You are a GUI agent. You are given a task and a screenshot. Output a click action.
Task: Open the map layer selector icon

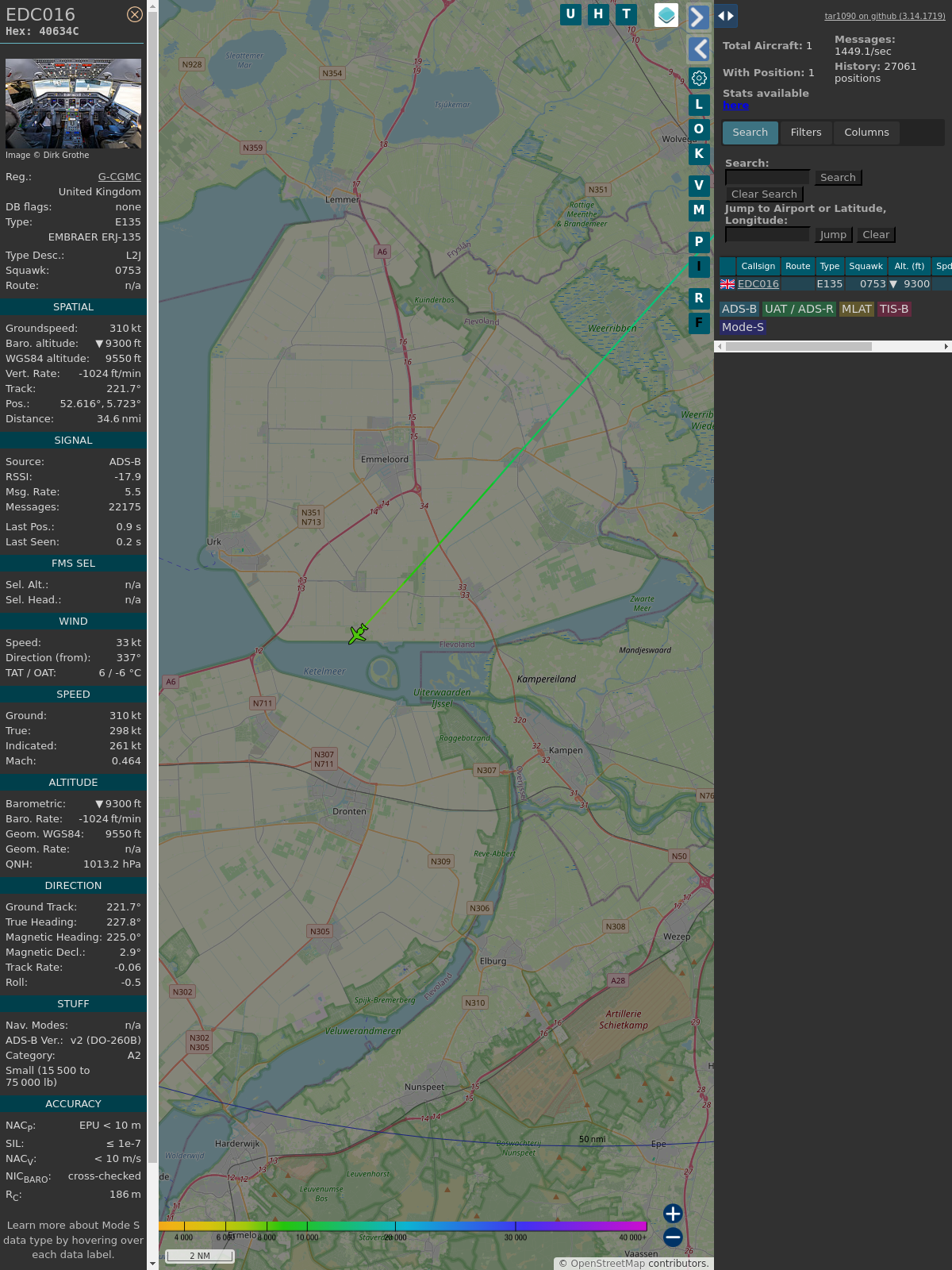click(x=666, y=15)
